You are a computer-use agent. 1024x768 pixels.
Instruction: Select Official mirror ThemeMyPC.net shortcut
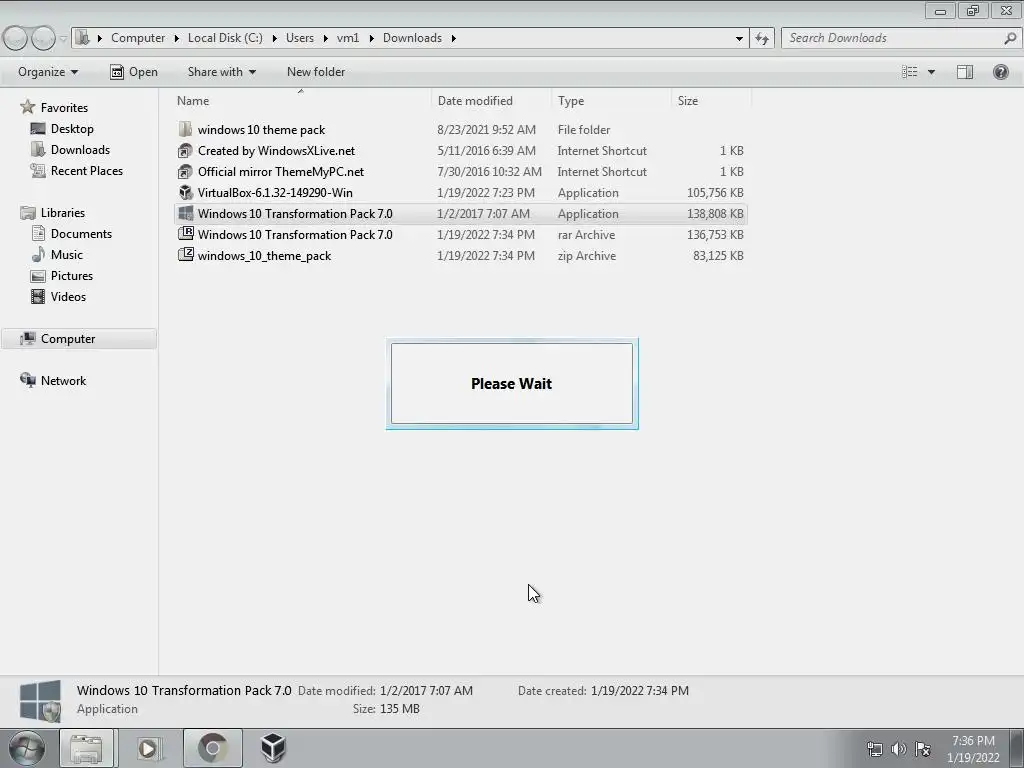click(x=281, y=172)
